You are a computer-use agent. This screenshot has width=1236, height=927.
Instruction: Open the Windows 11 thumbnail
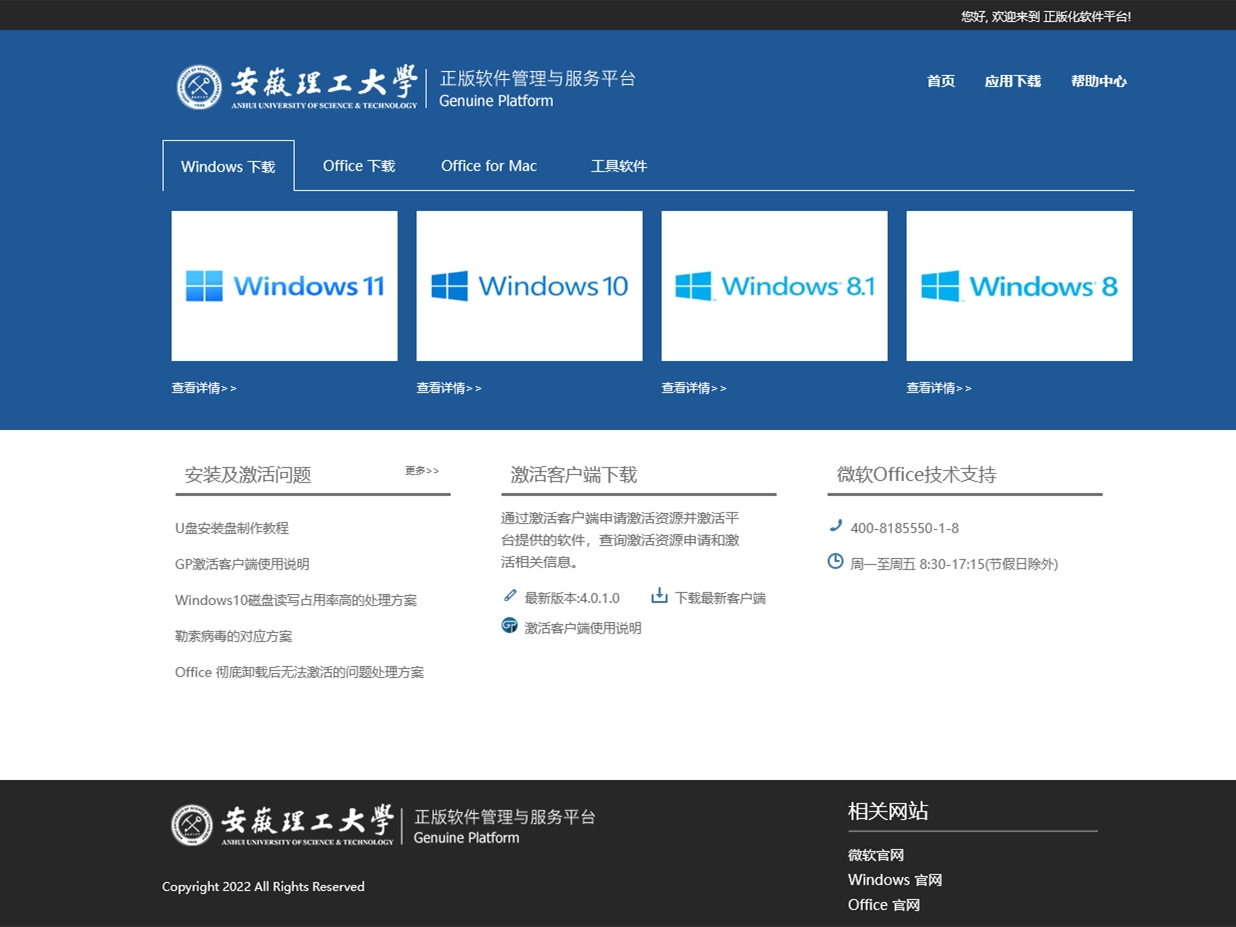(x=284, y=286)
